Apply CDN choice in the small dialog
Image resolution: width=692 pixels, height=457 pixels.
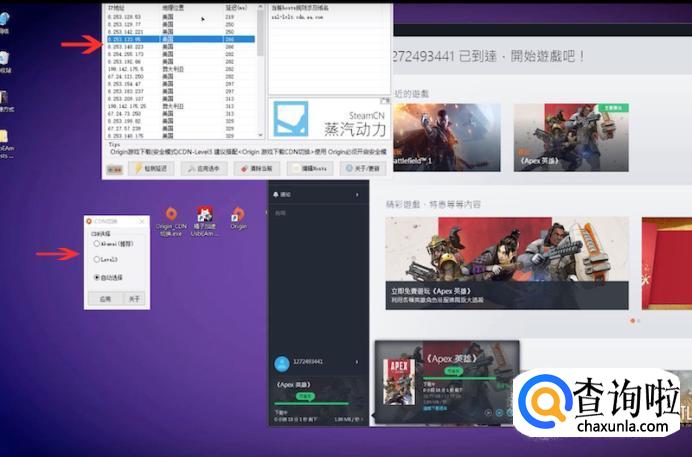pyautogui.click(x=105, y=299)
